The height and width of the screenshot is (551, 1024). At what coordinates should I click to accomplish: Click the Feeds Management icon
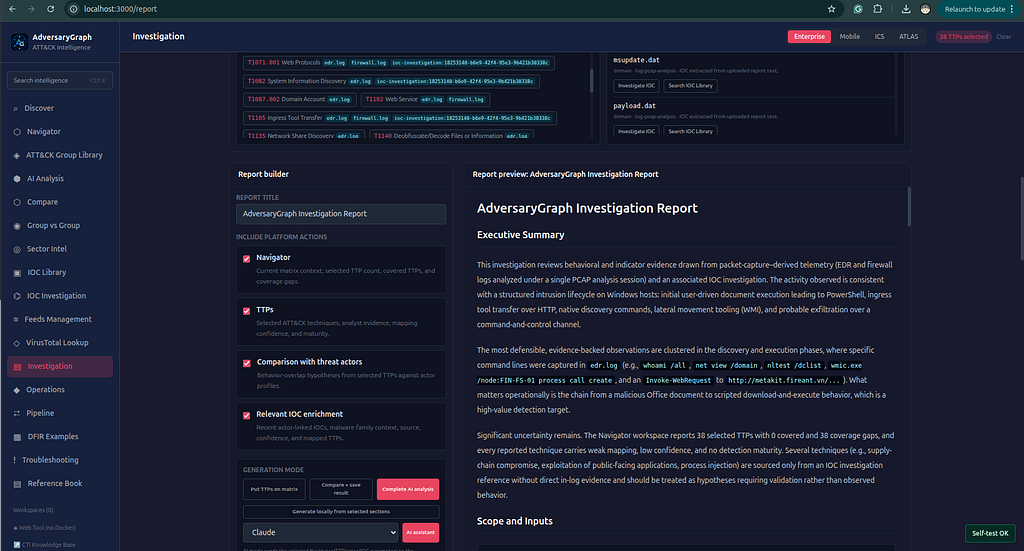16,319
